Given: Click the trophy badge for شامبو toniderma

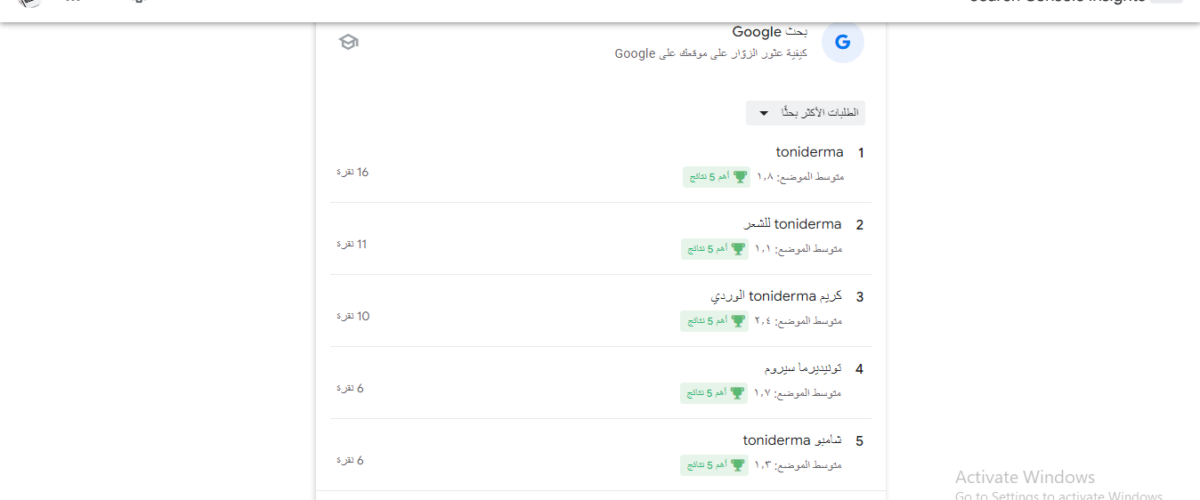Looking at the screenshot, I should [714, 465].
